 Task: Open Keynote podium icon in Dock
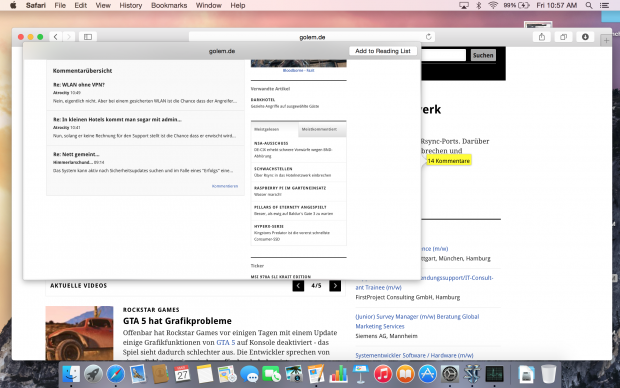click(x=361, y=374)
